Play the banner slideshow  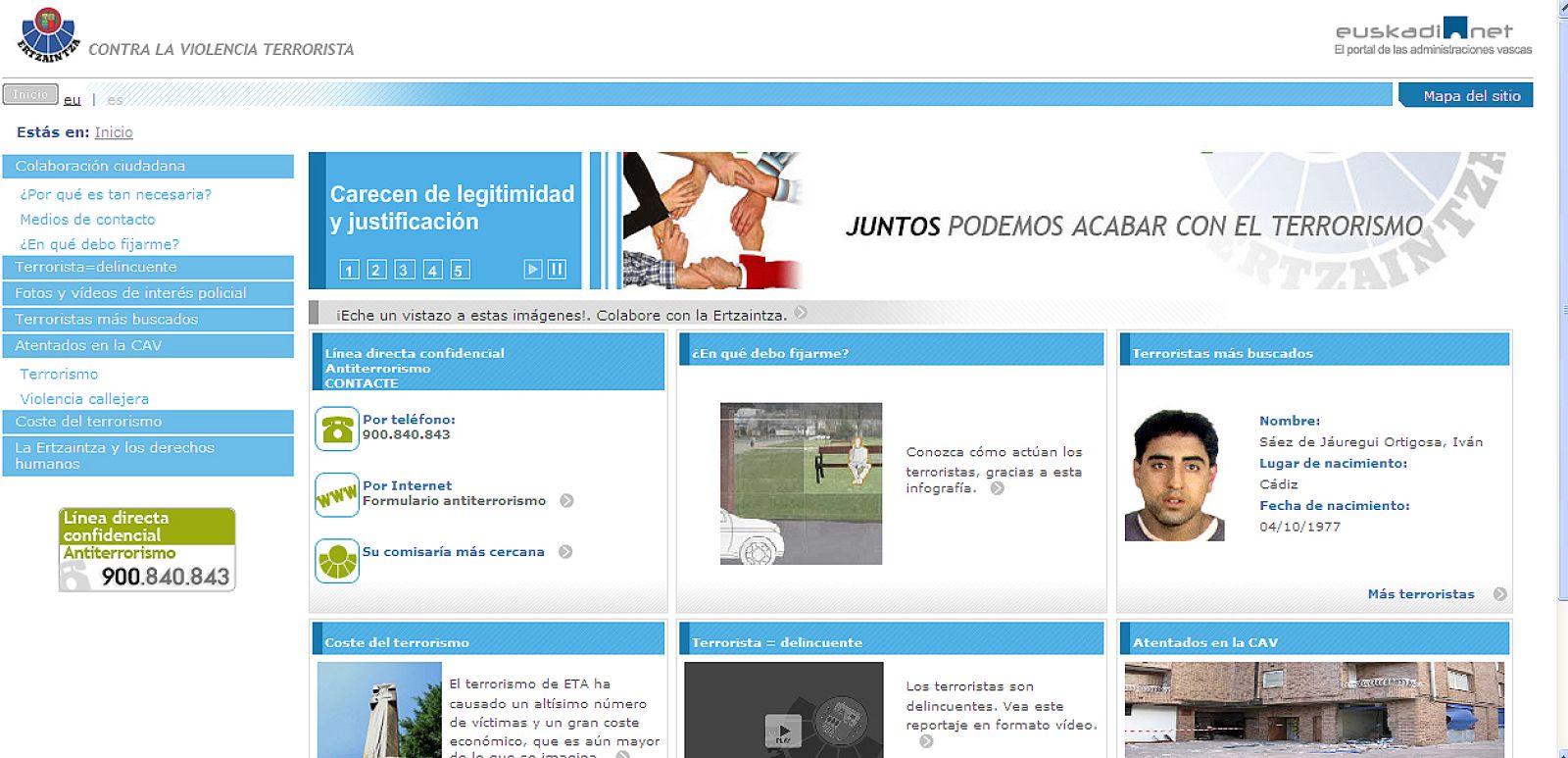(x=532, y=270)
